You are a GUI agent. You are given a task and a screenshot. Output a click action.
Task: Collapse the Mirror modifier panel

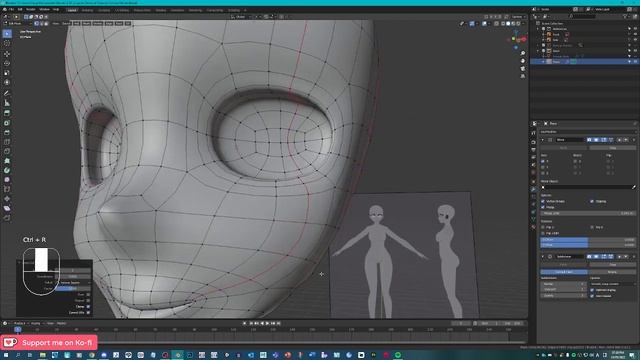[543, 140]
